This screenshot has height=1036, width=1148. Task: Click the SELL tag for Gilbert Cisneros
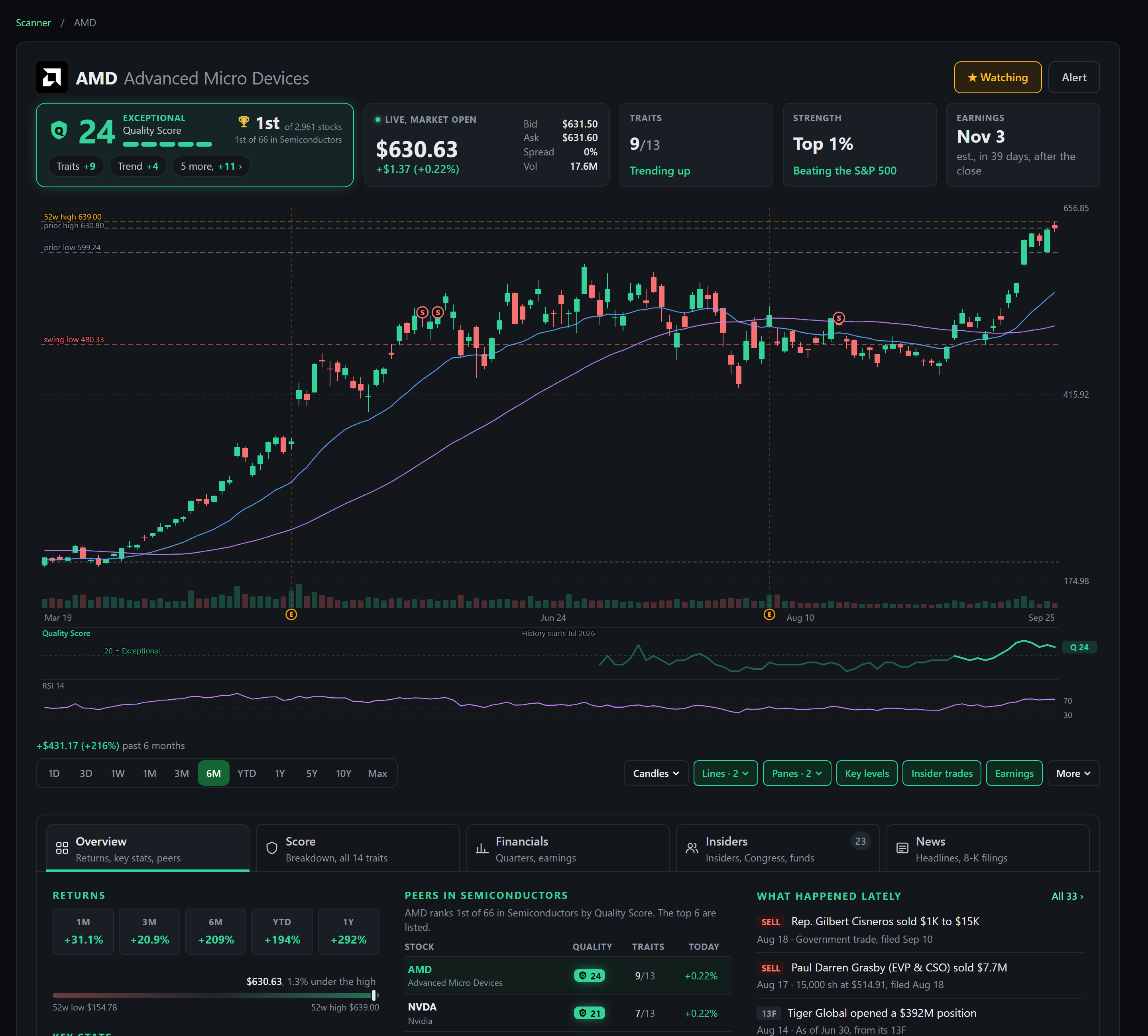coord(771,922)
